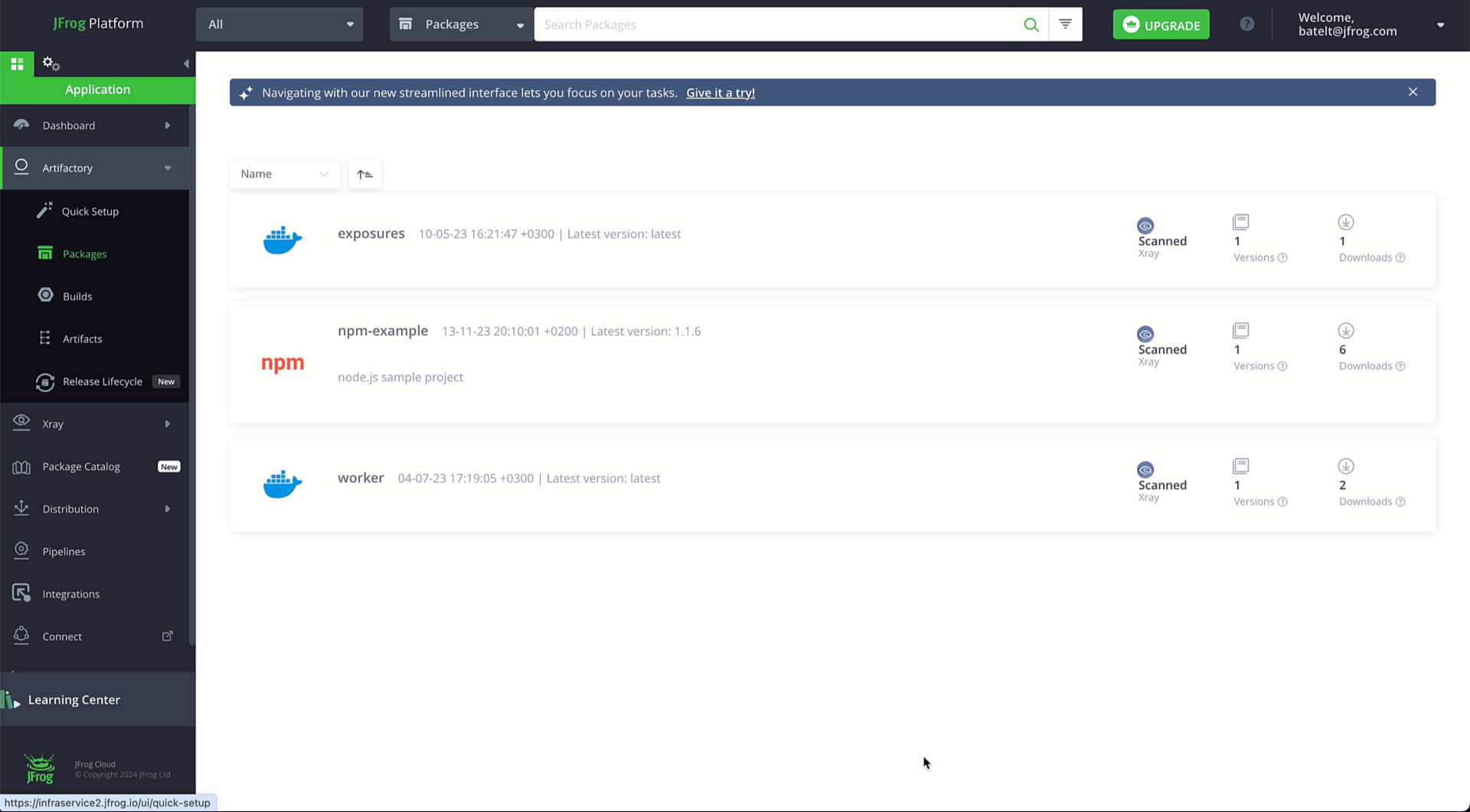Collapse the left sidebar panel
This screenshot has width=1470, height=812.
coord(185,64)
